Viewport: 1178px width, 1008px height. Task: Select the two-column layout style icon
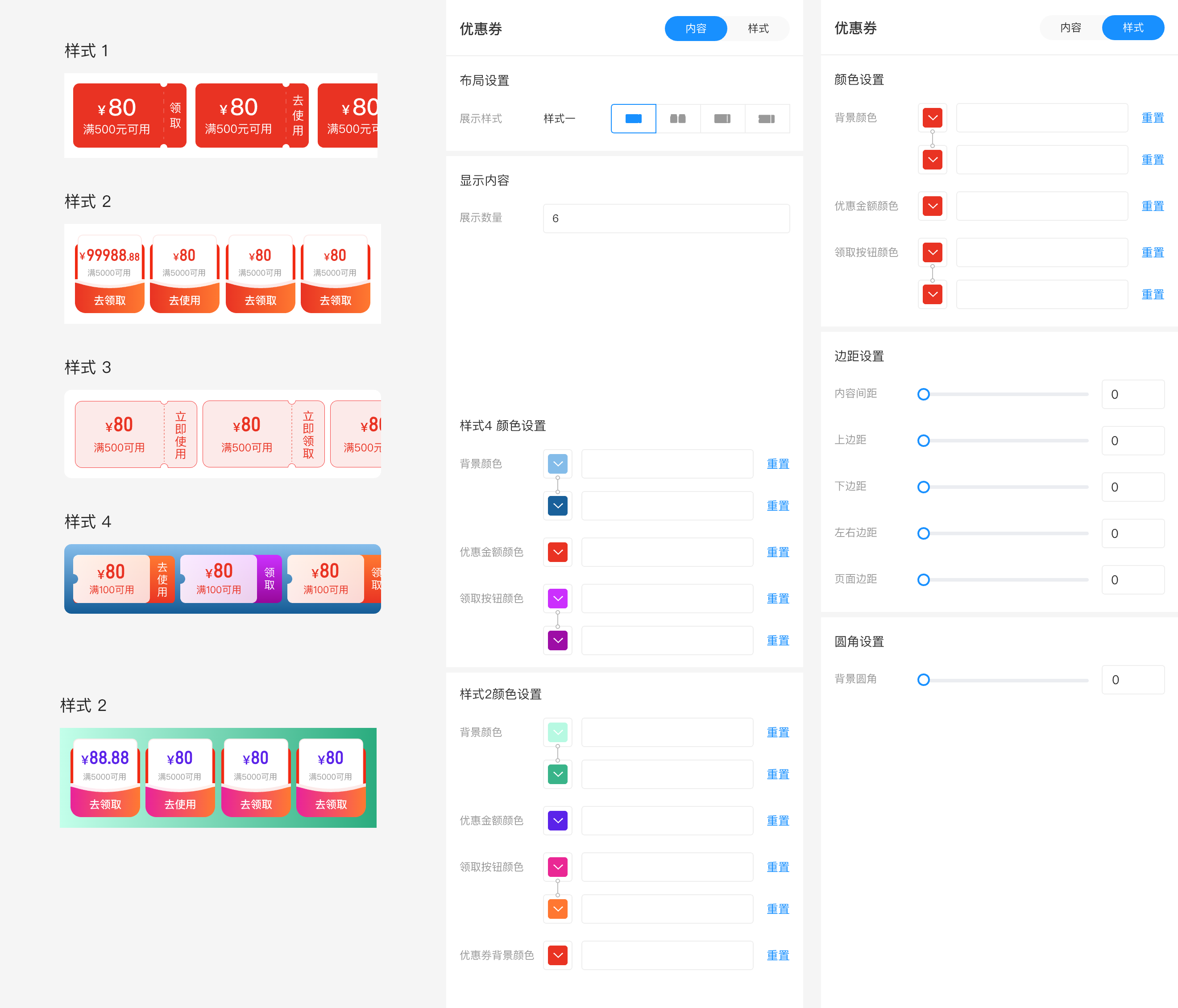click(x=678, y=119)
